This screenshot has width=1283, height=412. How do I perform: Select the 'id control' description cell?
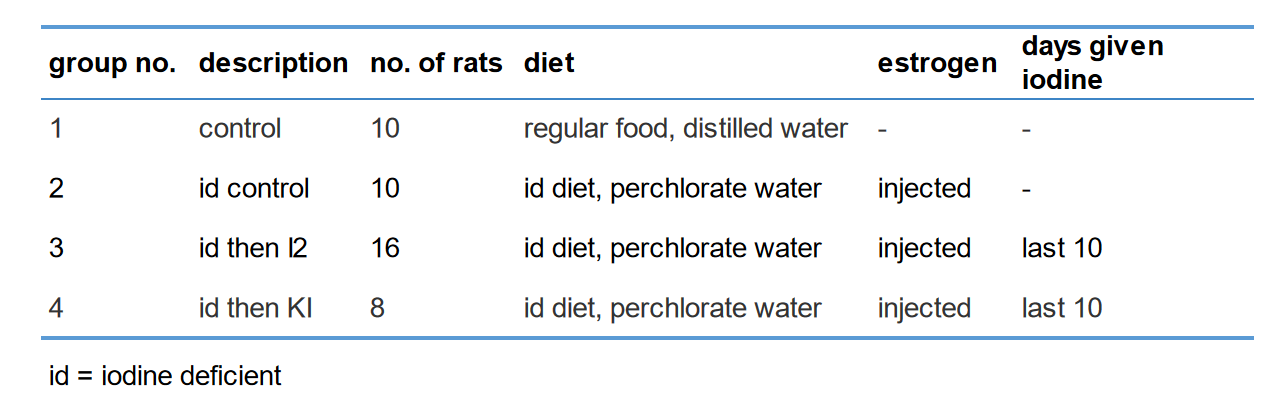pos(254,188)
